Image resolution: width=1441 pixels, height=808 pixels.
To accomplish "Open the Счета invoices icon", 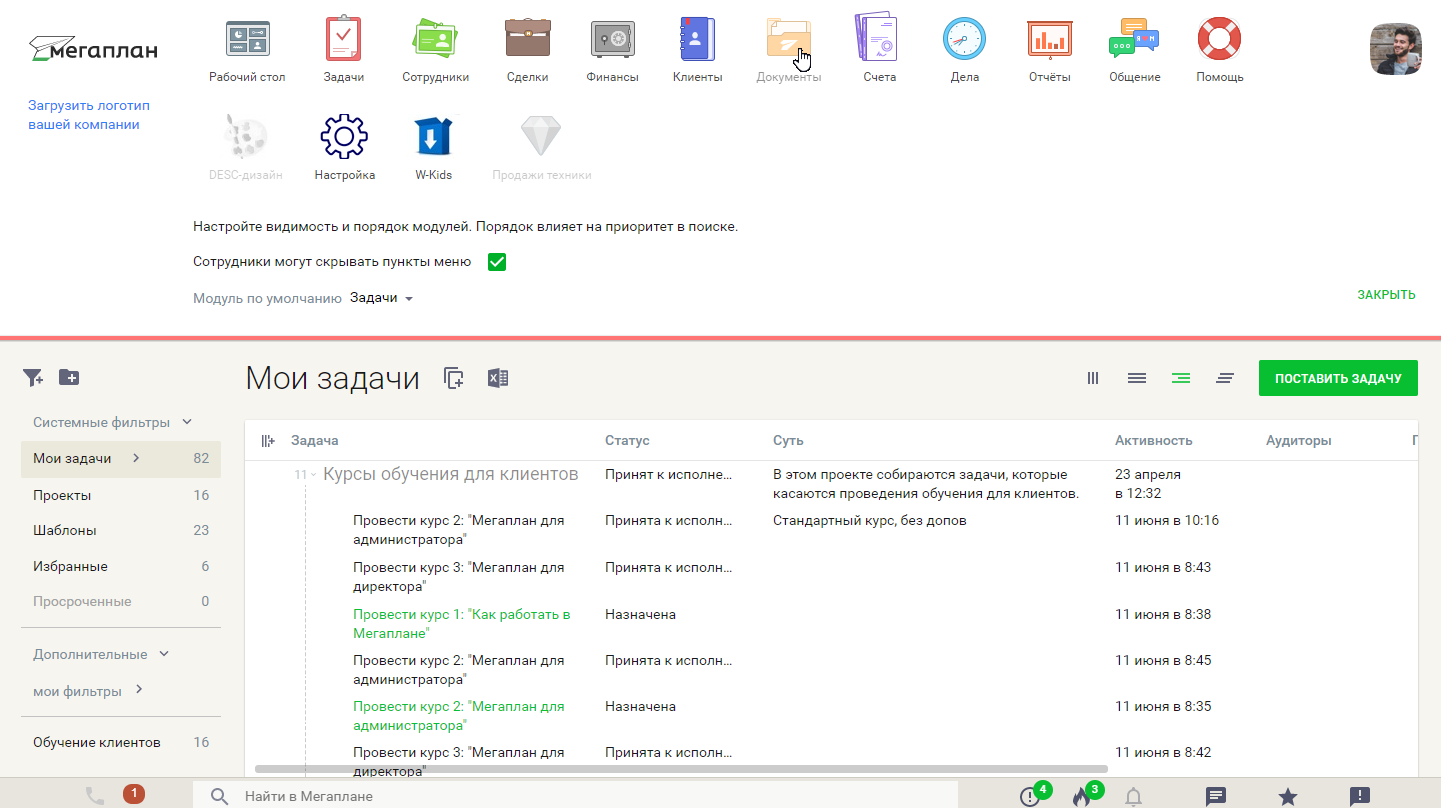I will (x=879, y=38).
